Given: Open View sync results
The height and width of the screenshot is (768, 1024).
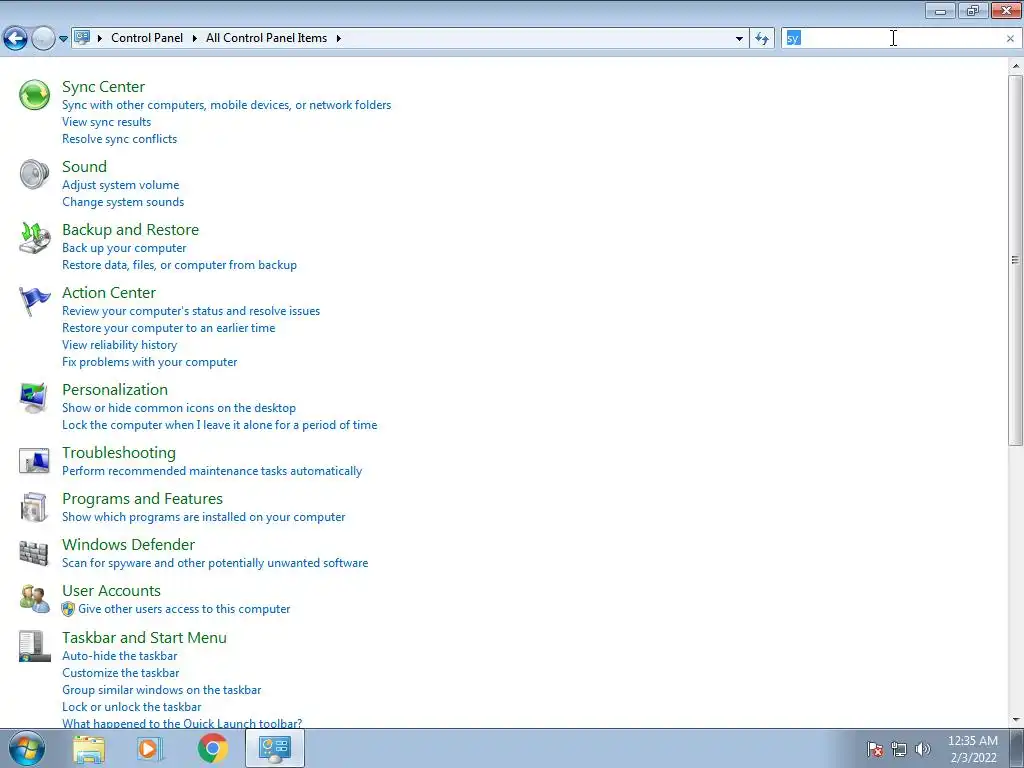Looking at the screenshot, I should (x=106, y=122).
